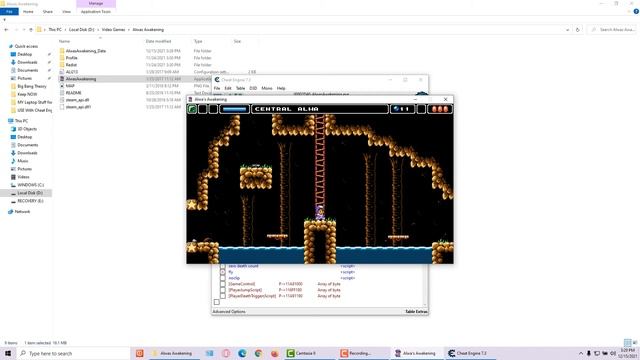Refresh the Alwas Awakening folder view
Image resolution: width=640 pixels, height=360 pixels.
(578, 30)
